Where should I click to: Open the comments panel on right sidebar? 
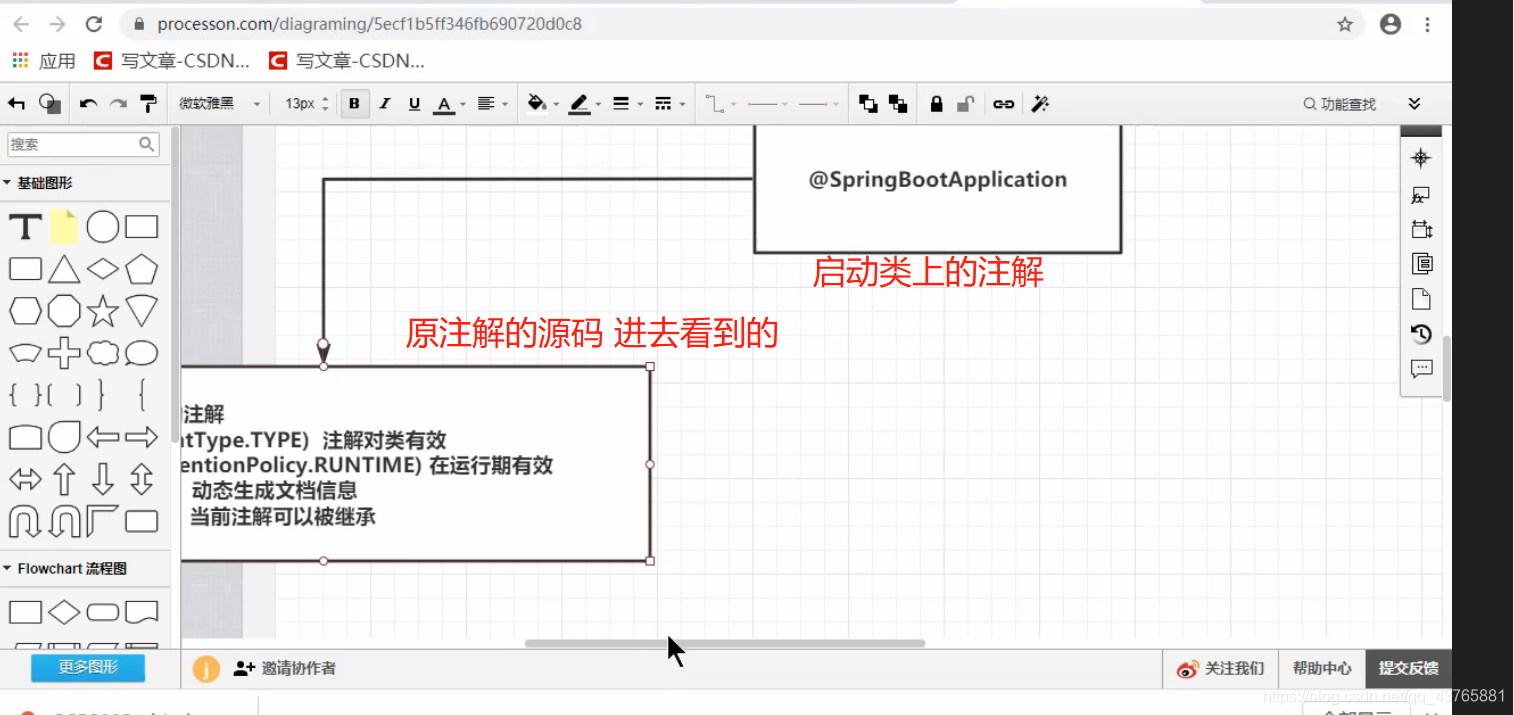pyautogui.click(x=1421, y=369)
